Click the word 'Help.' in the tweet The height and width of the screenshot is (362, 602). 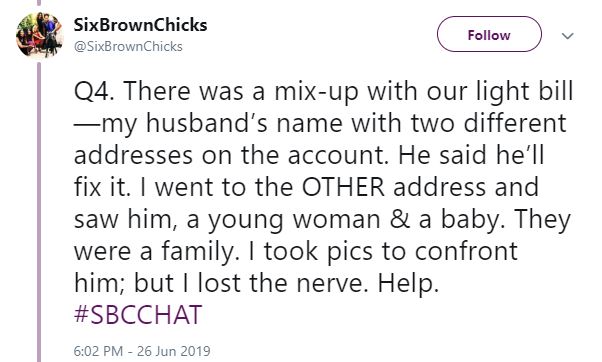408,284
